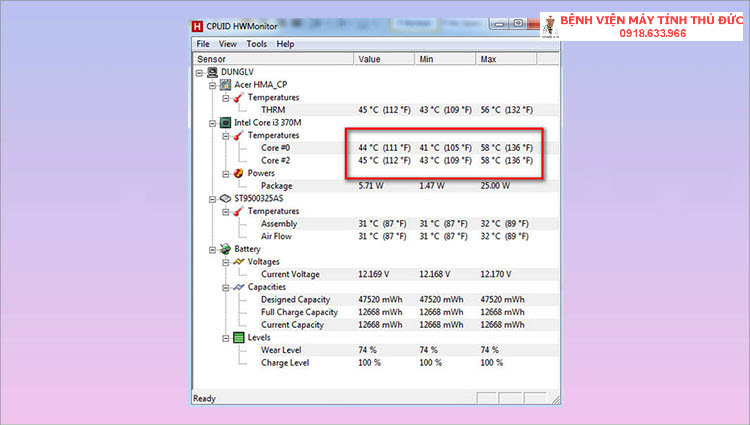Click the Powers flame icon
750x425 pixels.
tap(238, 173)
